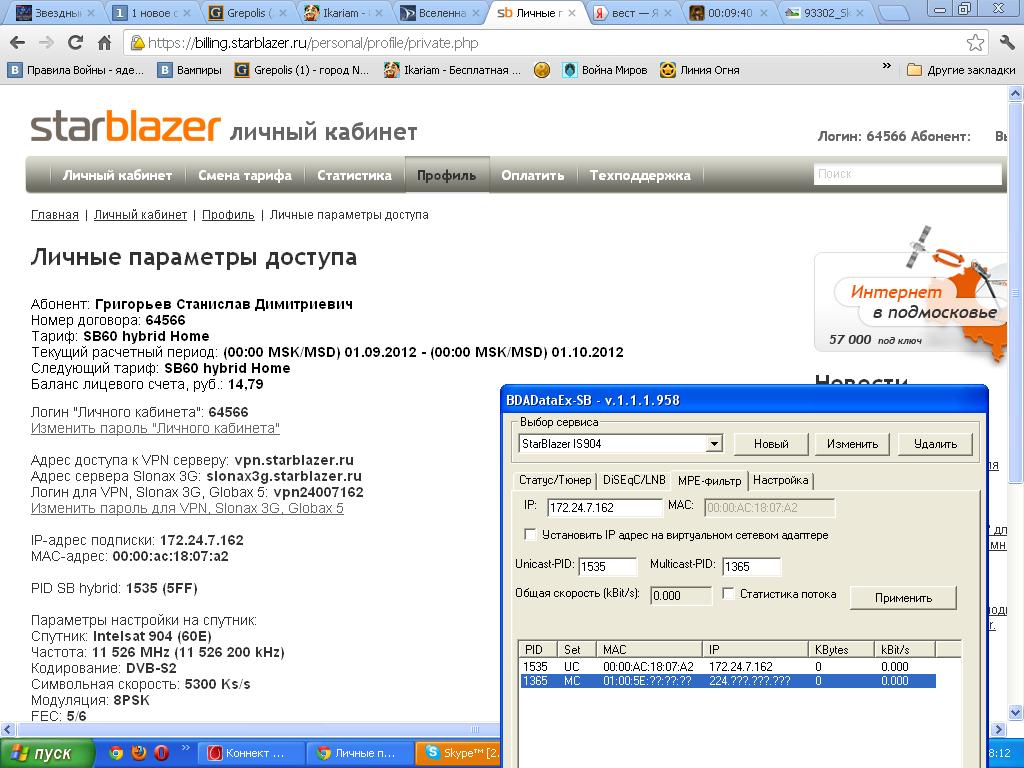
Task: Click the IP field with 172.24.7.162
Action: 605,507
